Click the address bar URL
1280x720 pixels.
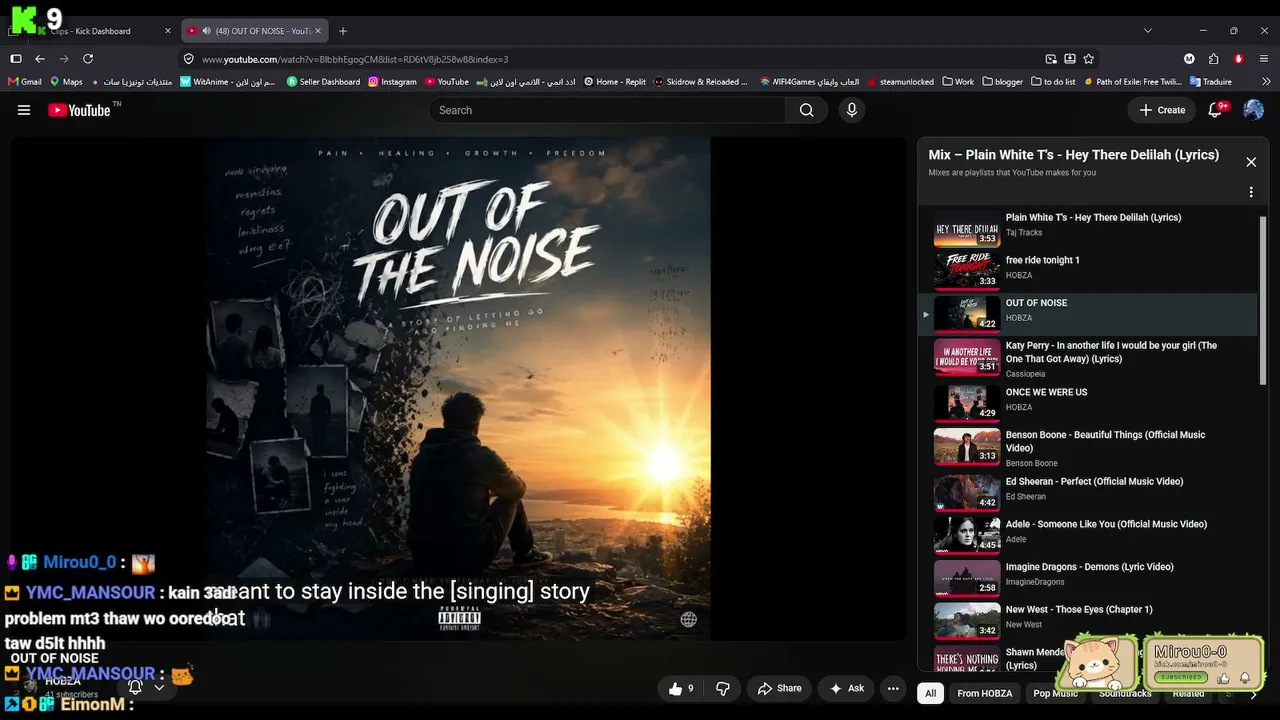click(355, 59)
